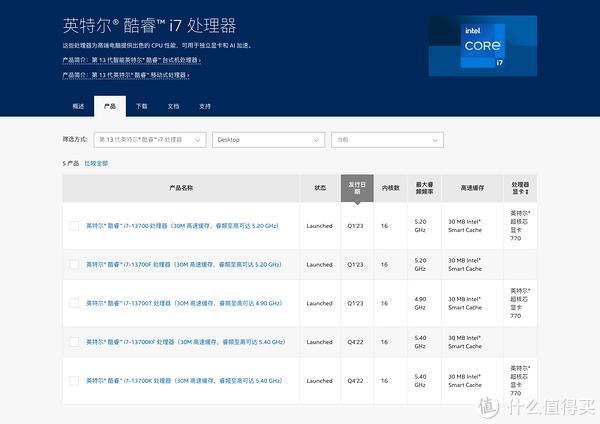Switch to the 下载 downloads tab

pos(142,106)
